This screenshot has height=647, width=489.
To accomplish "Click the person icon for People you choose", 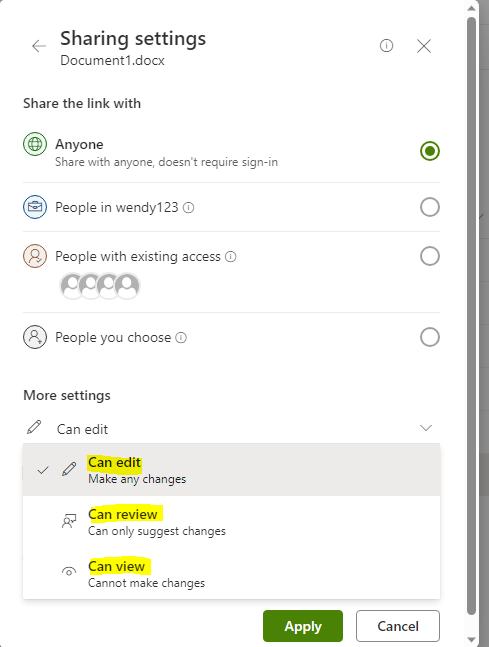I will 35,337.
